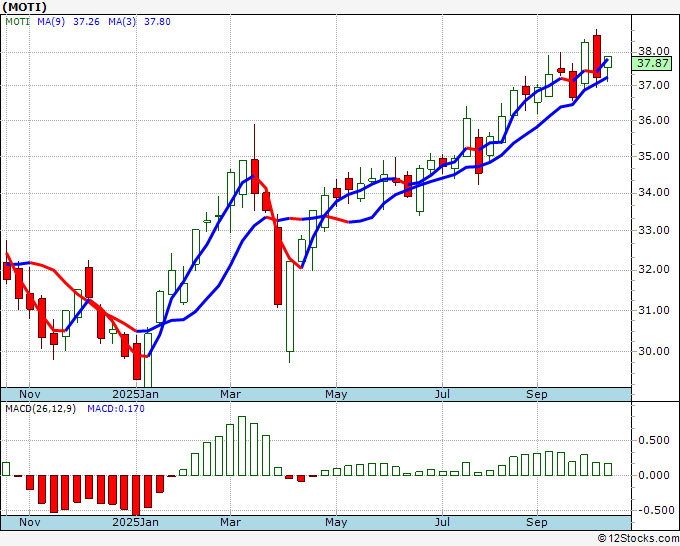The image size is (680, 546).
Task: Click Nov on the MACD time axis
Action: (30, 522)
